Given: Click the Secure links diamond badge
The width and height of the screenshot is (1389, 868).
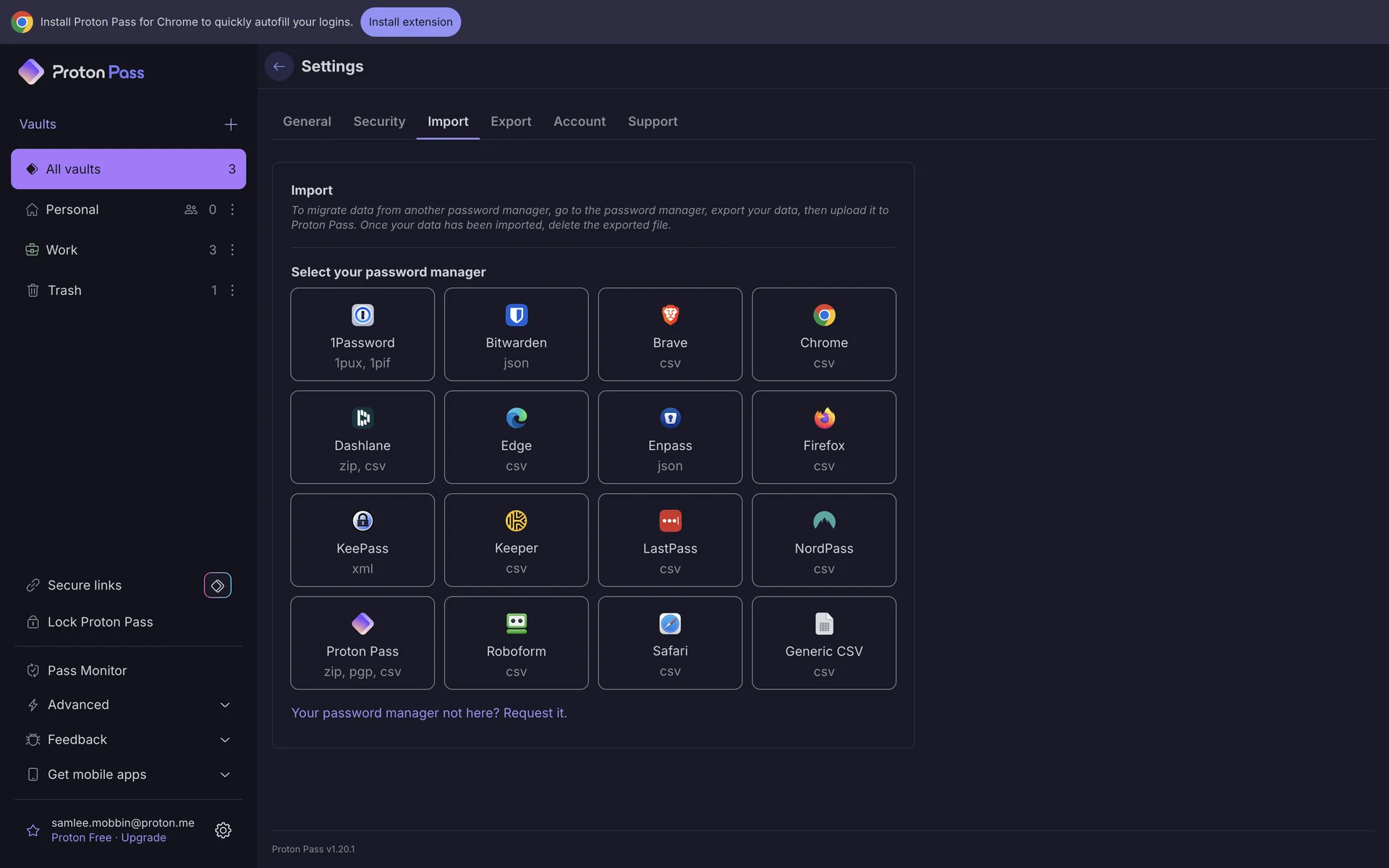Looking at the screenshot, I should point(217,585).
